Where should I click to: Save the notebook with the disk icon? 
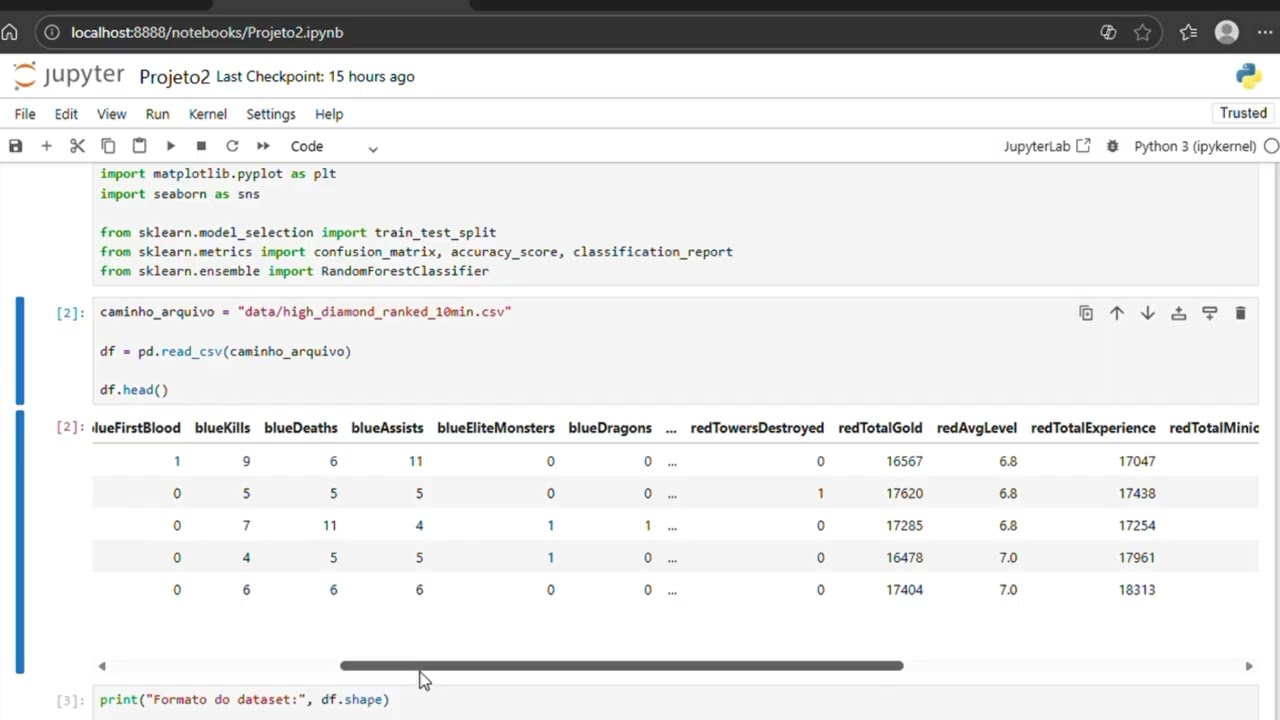pos(15,146)
